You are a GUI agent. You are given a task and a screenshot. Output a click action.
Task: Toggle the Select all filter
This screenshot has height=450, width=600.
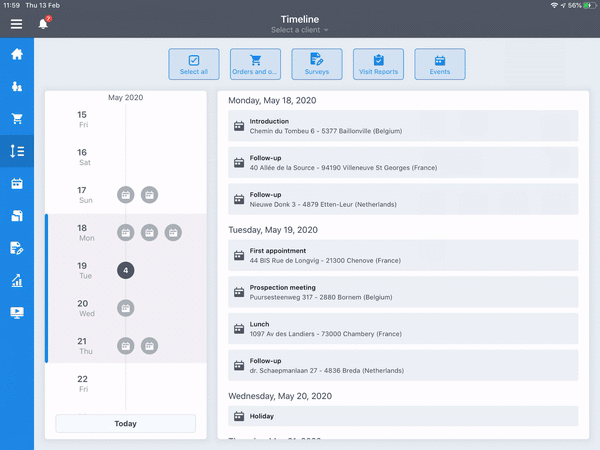[x=194, y=64]
